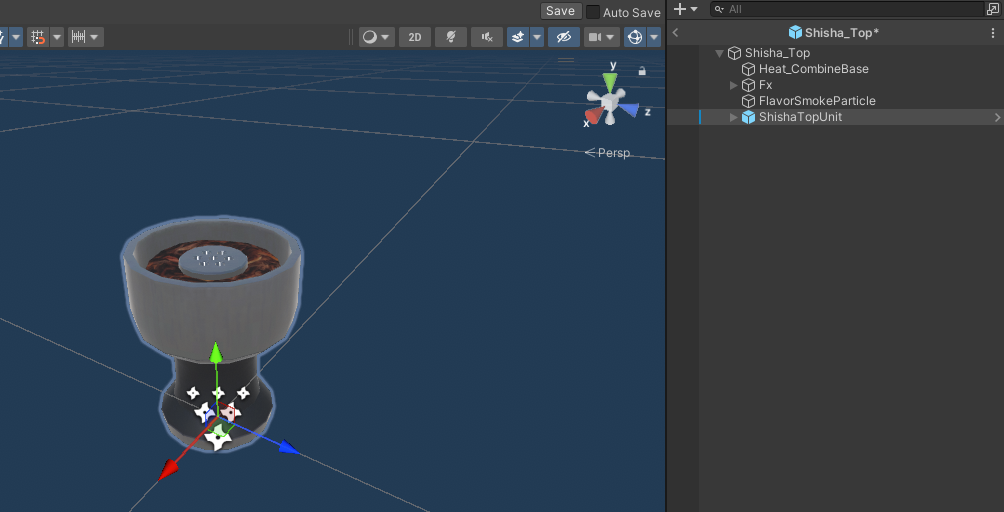
Task: Open the scene effects dropdown arrow
Action: [x=537, y=37]
